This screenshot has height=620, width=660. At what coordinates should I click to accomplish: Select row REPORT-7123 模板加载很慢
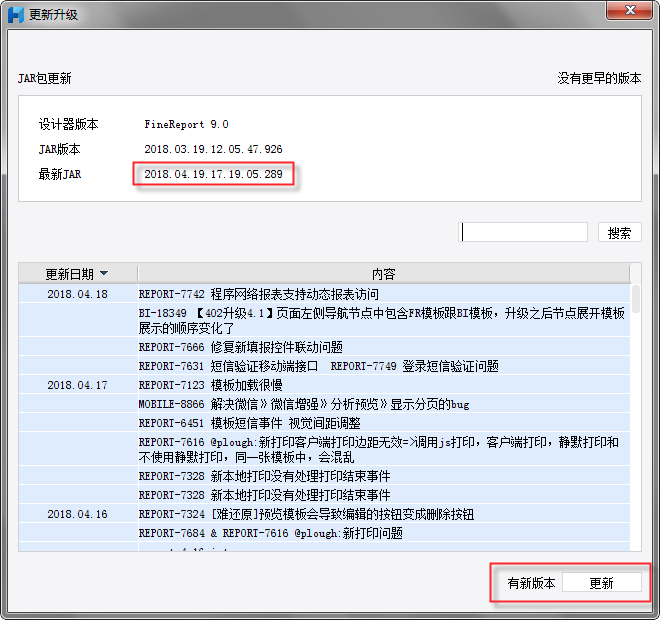383,385
